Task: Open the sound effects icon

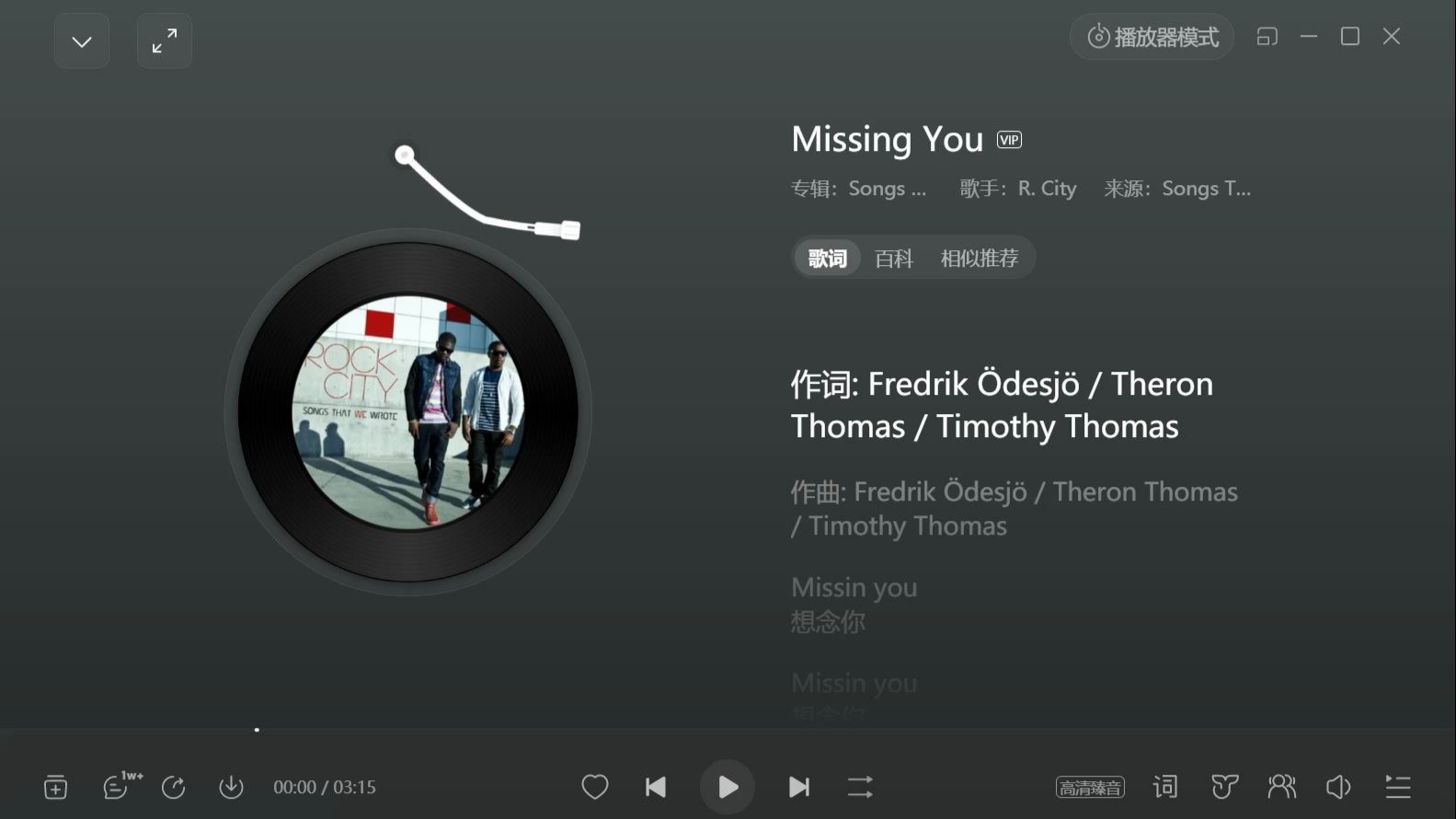Action: click(x=1224, y=787)
